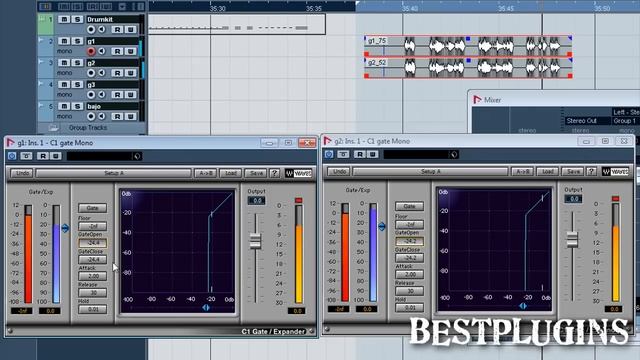The width and height of the screenshot is (640, 360).
Task: Record enable the g2 track
Action: (91, 73)
